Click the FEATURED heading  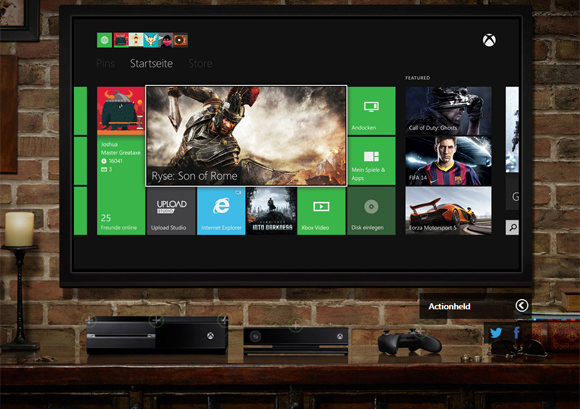418,78
